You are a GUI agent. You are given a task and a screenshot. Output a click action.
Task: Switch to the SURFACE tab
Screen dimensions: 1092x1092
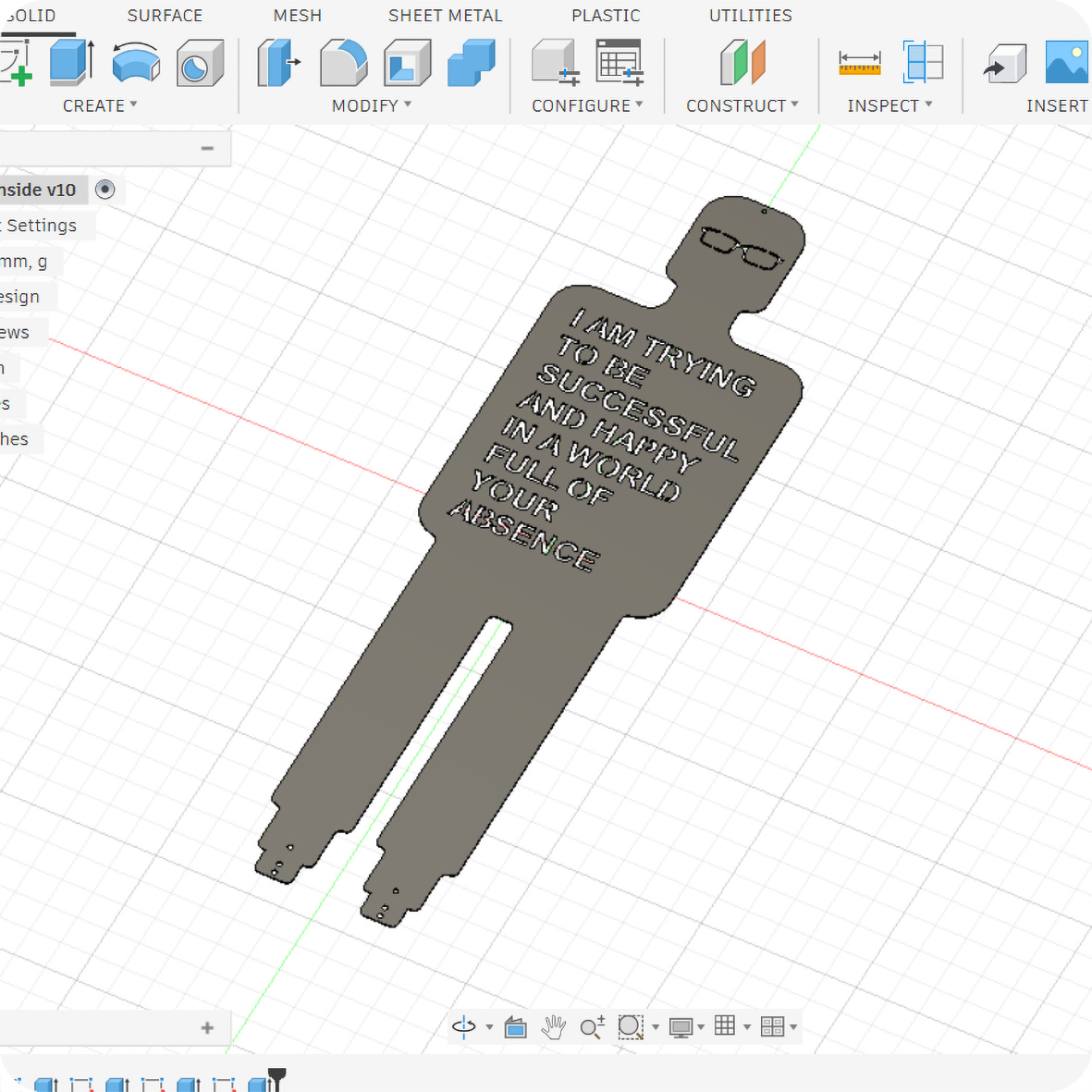click(x=165, y=16)
